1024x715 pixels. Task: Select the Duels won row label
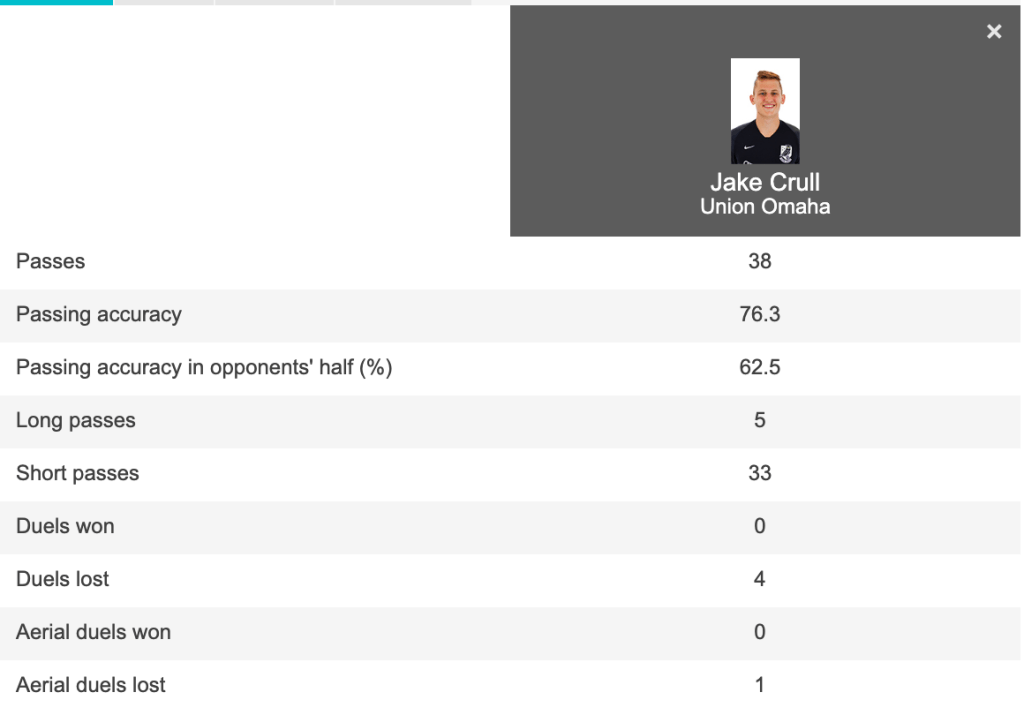[x=65, y=527]
